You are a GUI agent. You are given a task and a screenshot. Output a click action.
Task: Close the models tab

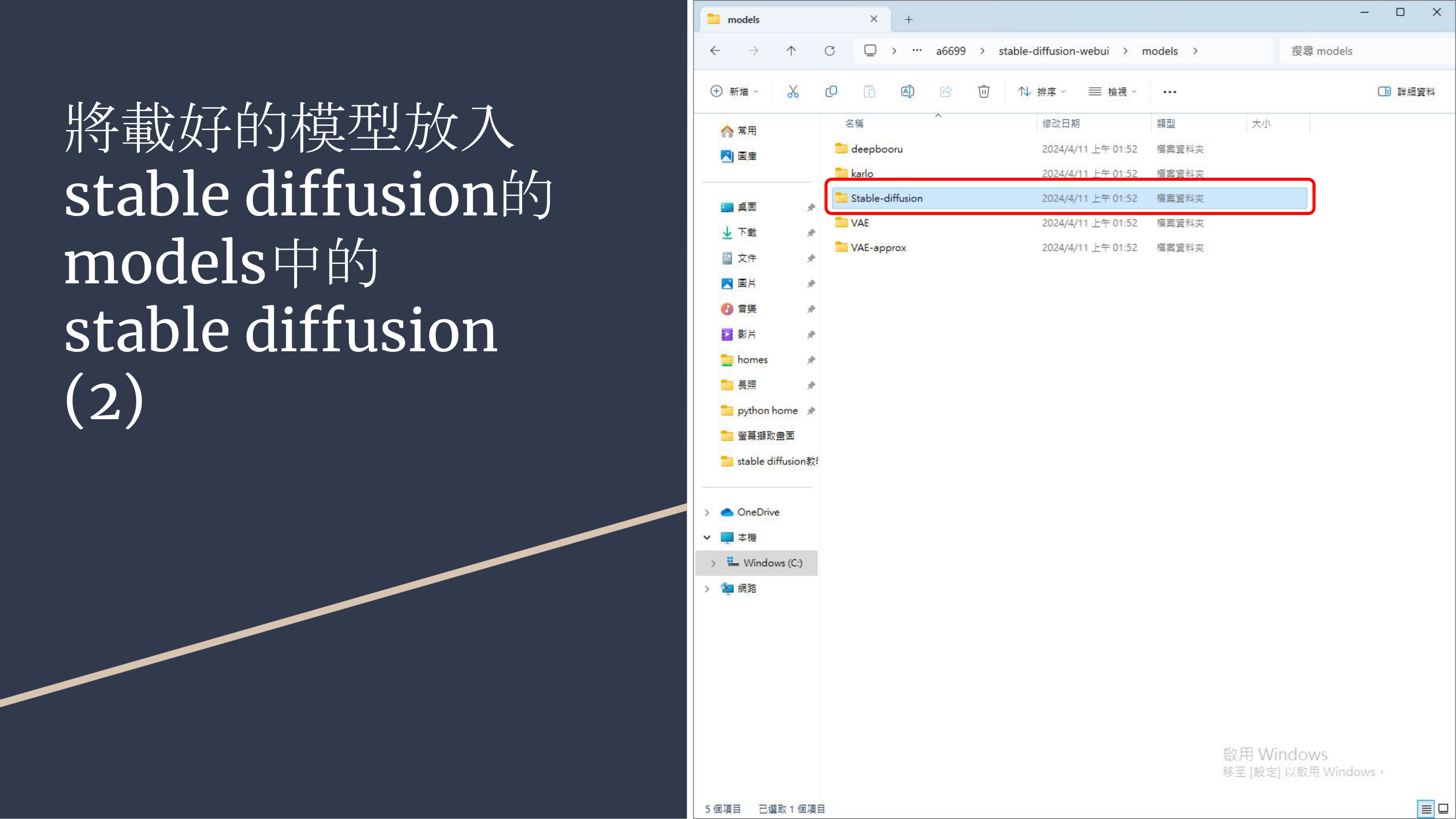(874, 19)
